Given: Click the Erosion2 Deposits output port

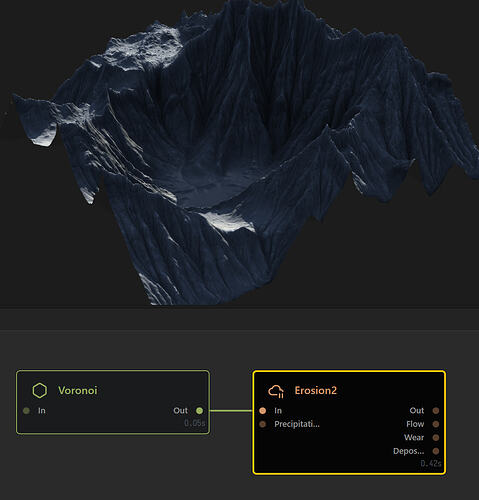Looking at the screenshot, I should pos(436,451).
